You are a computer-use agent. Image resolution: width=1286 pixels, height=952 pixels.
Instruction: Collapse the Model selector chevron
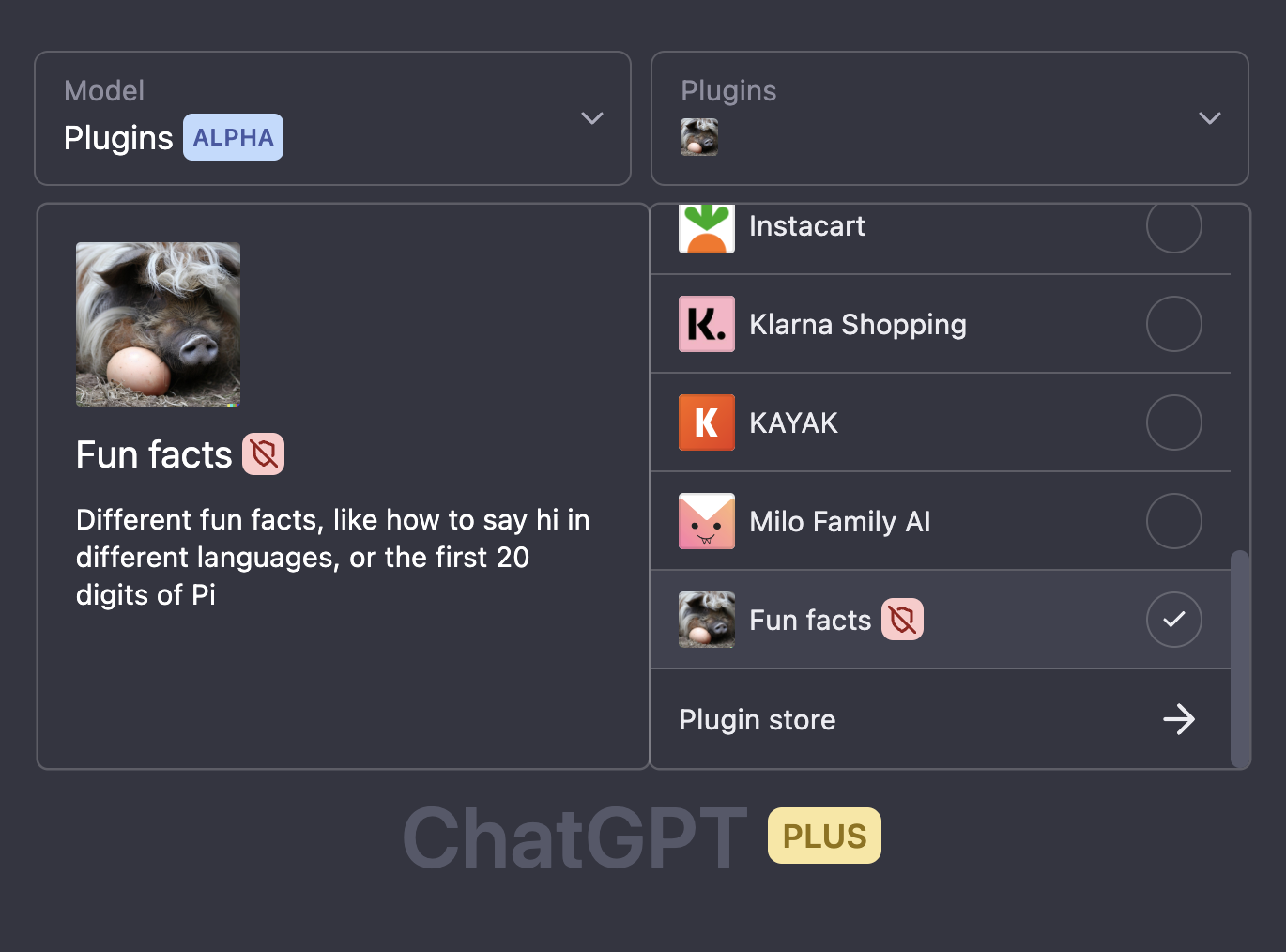591,118
